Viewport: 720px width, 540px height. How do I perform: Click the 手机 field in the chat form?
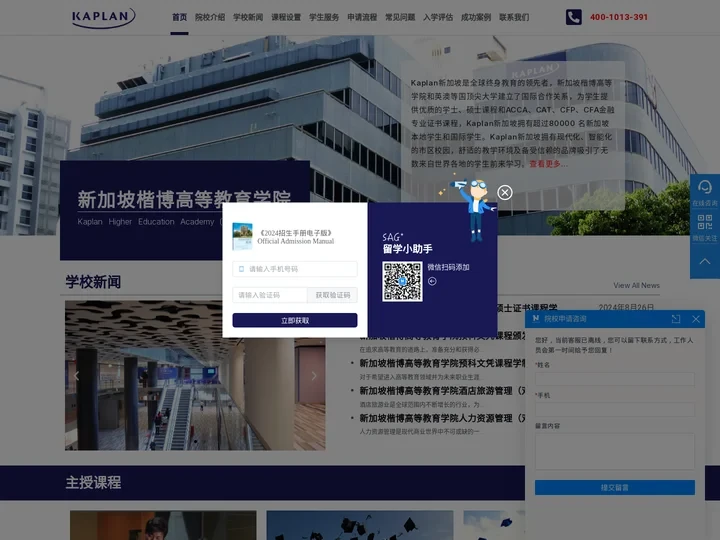(x=614, y=410)
